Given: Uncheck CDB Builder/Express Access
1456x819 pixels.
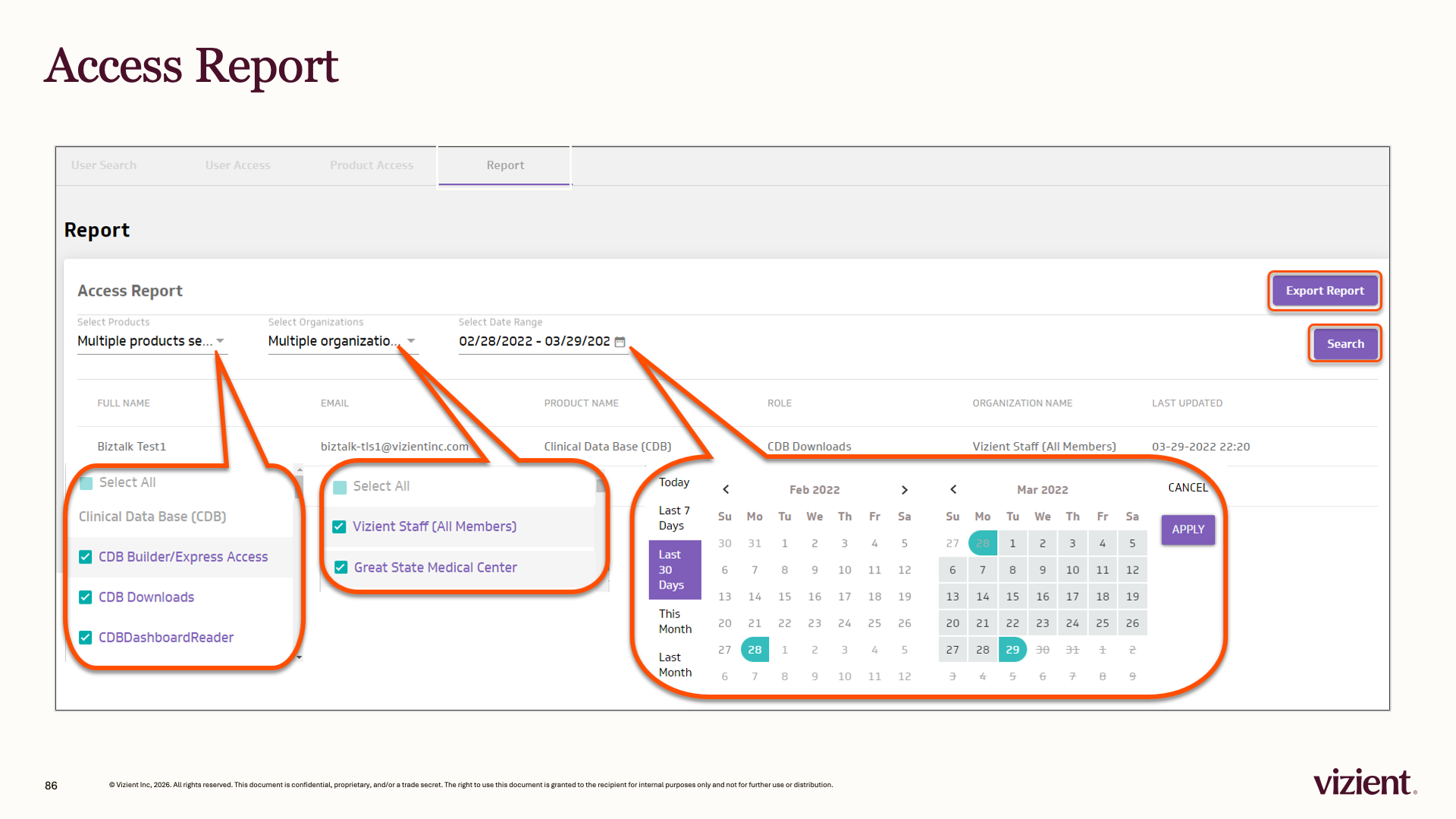Looking at the screenshot, I should pos(86,557).
